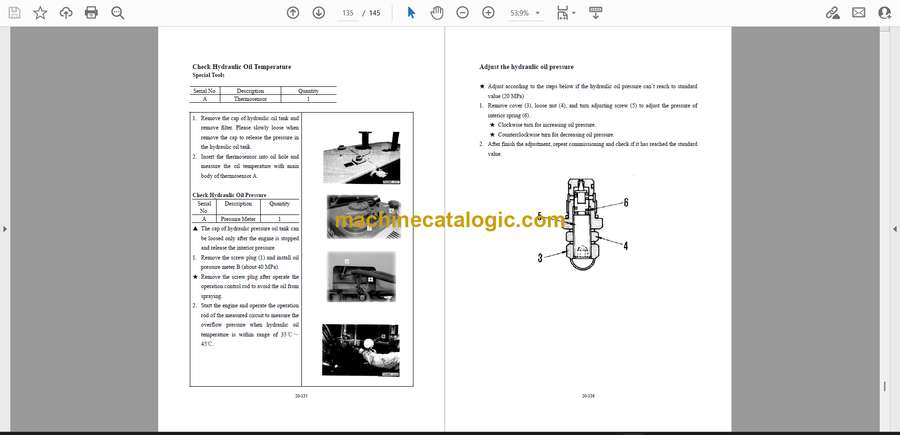Upload the file via the cloud icon
This screenshot has height=435, width=900.
coord(66,13)
